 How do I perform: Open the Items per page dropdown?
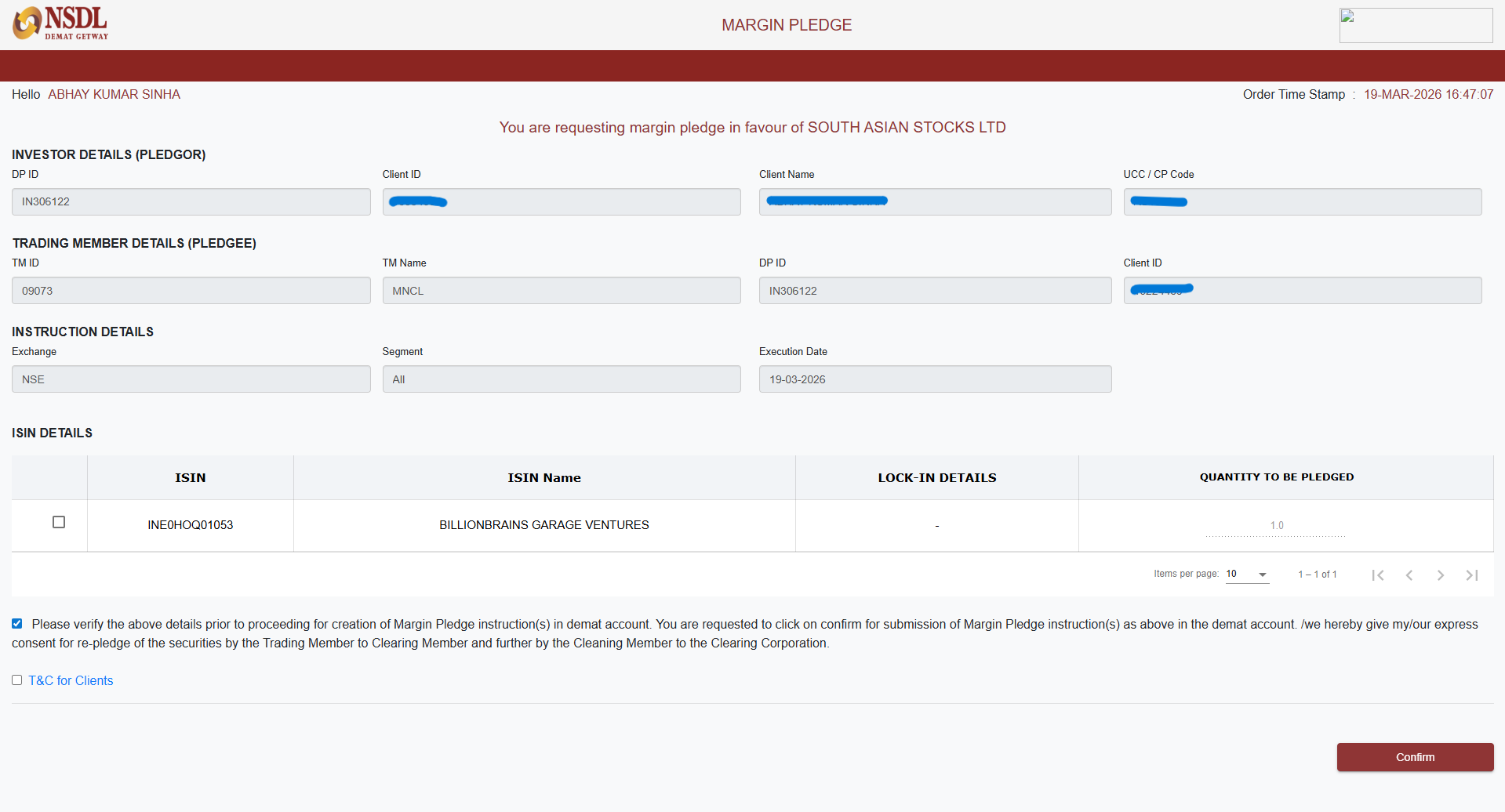click(1247, 575)
